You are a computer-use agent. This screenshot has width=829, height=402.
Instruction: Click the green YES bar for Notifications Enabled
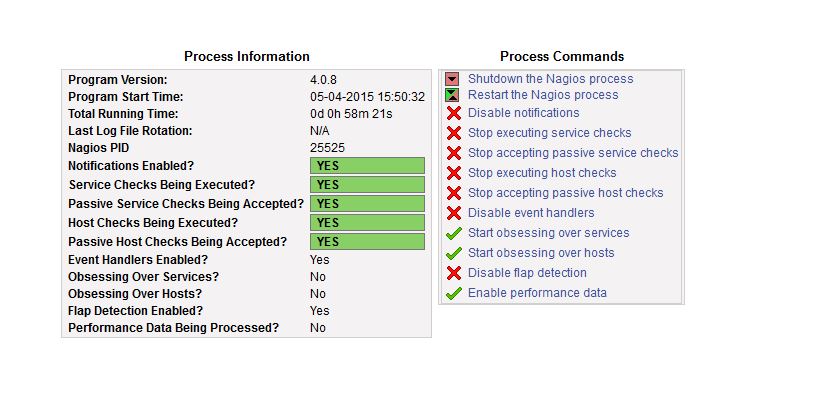point(367,166)
